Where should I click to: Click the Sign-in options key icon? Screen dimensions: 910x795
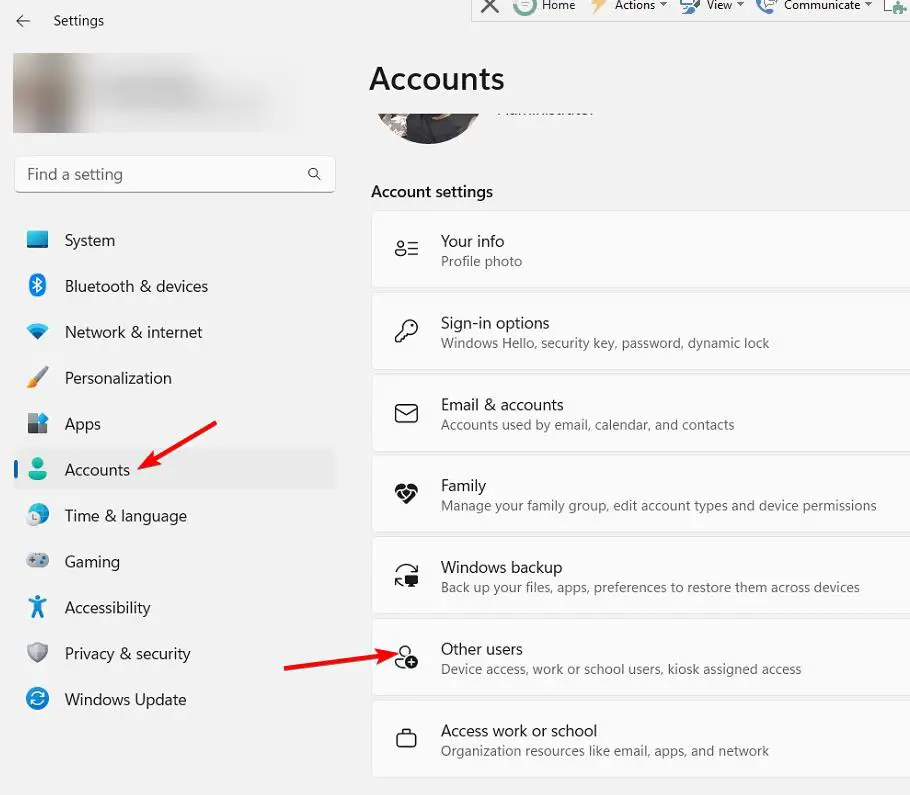point(406,331)
